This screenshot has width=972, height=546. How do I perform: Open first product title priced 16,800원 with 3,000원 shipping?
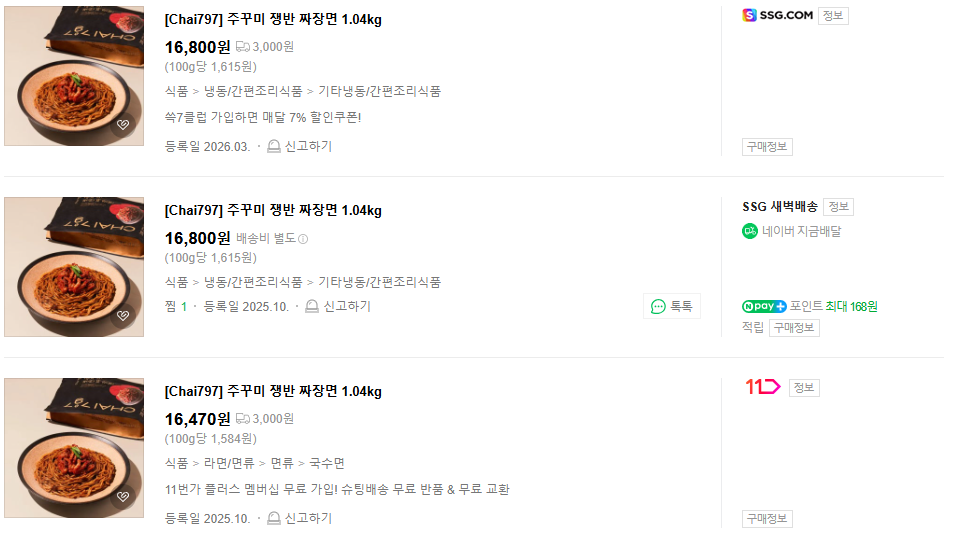[x=273, y=19]
